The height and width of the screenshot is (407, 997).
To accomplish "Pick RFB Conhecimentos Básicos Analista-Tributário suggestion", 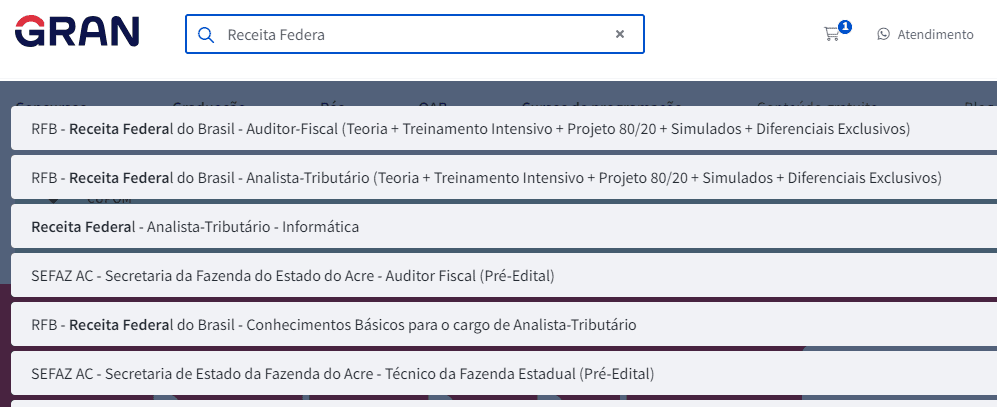I will tap(504, 324).
